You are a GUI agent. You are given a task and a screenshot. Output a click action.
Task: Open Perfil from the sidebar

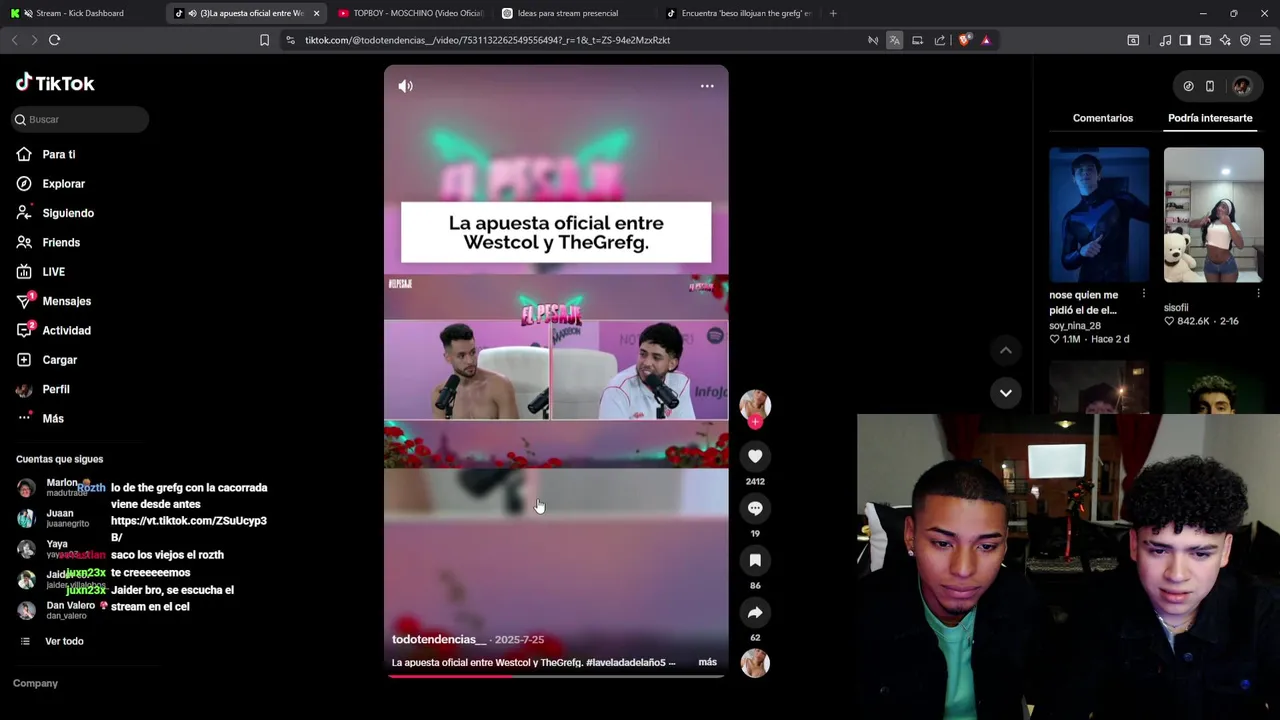(55, 389)
